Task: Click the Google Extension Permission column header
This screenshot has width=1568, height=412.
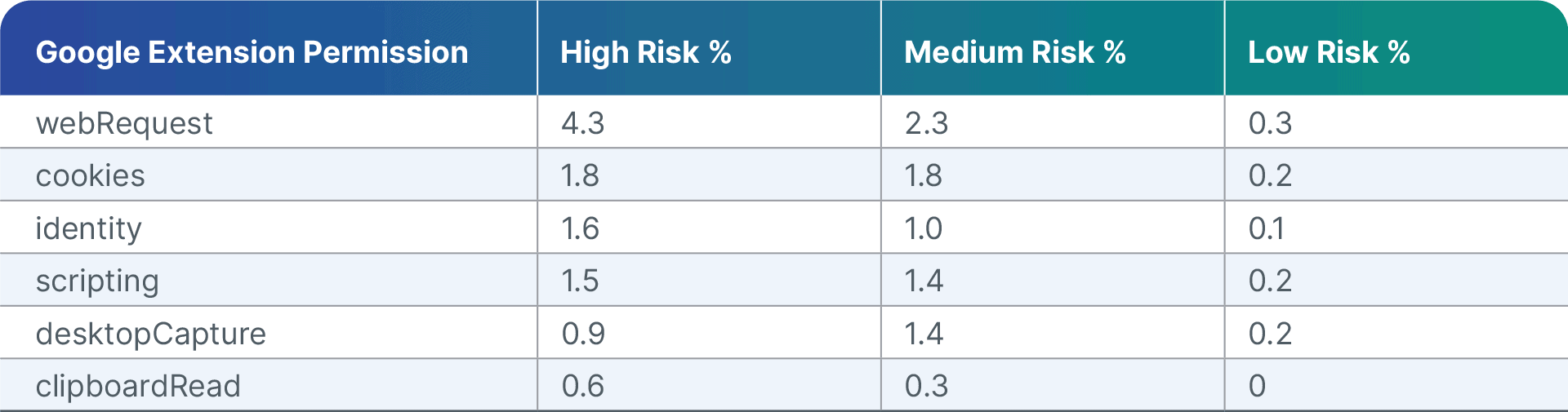Action: pos(252,52)
